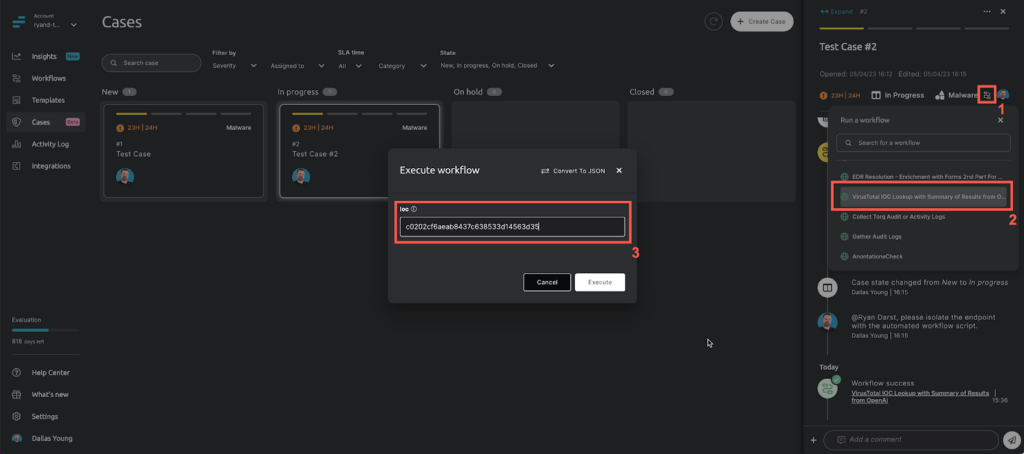This screenshot has height=454, width=1024.
Task: Close the Run a workflow popup
Action: [x=1000, y=120]
